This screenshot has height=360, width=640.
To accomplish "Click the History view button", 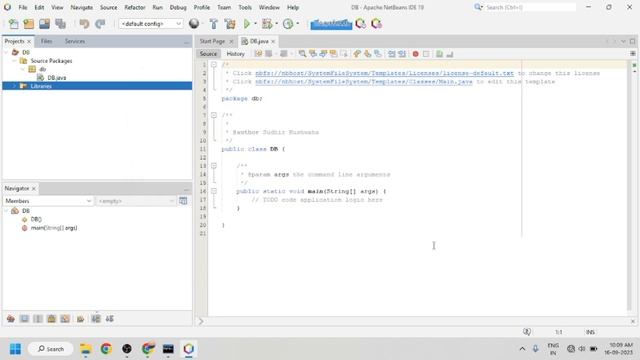I will coord(235,53).
